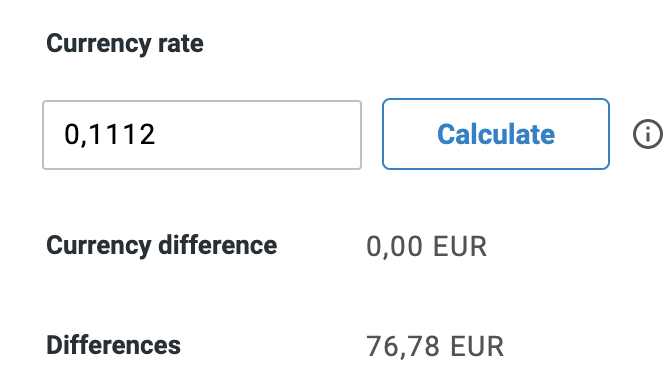Screen dimensions: 670x392
Task: Click the word difference in Currency difference
Action: click(217, 245)
